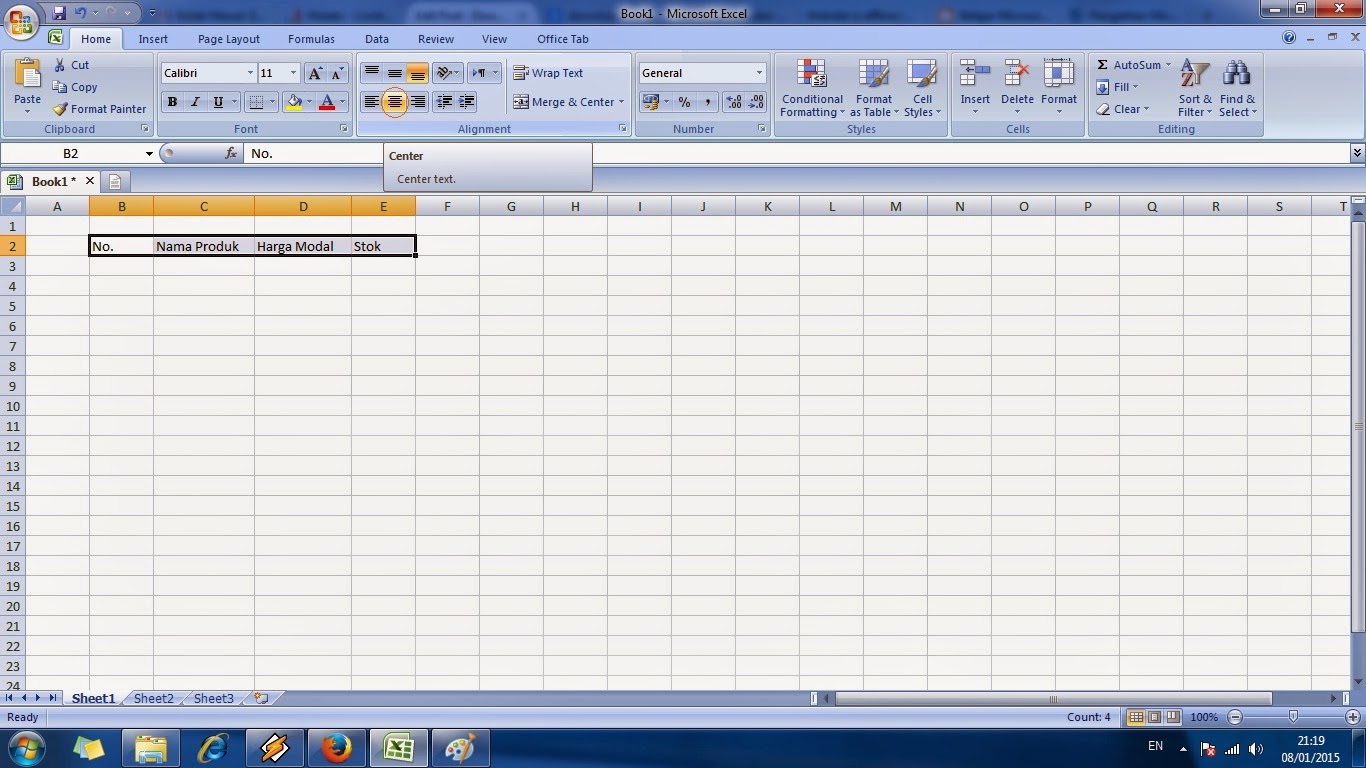Toggle bottom align
The height and width of the screenshot is (768, 1366).
(418, 73)
